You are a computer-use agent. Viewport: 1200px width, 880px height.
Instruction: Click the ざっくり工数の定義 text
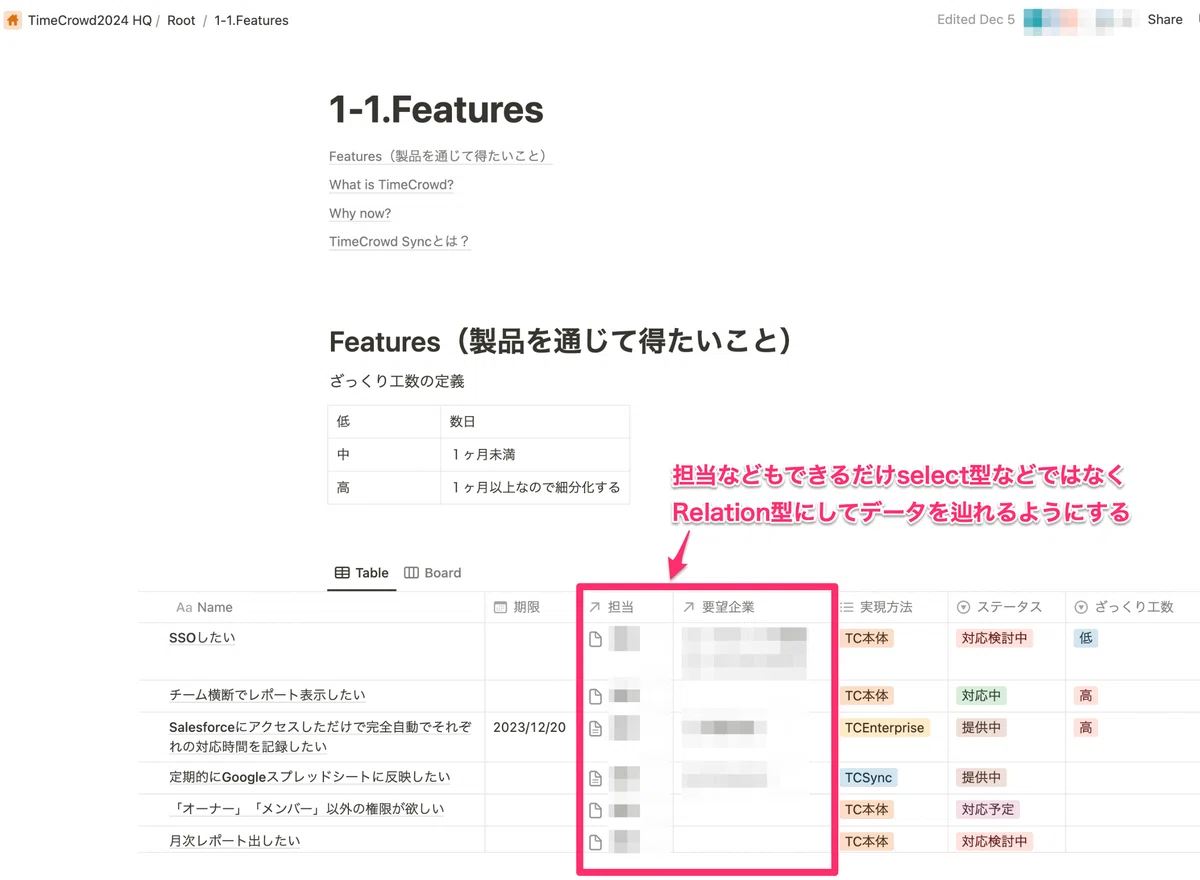coord(397,381)
